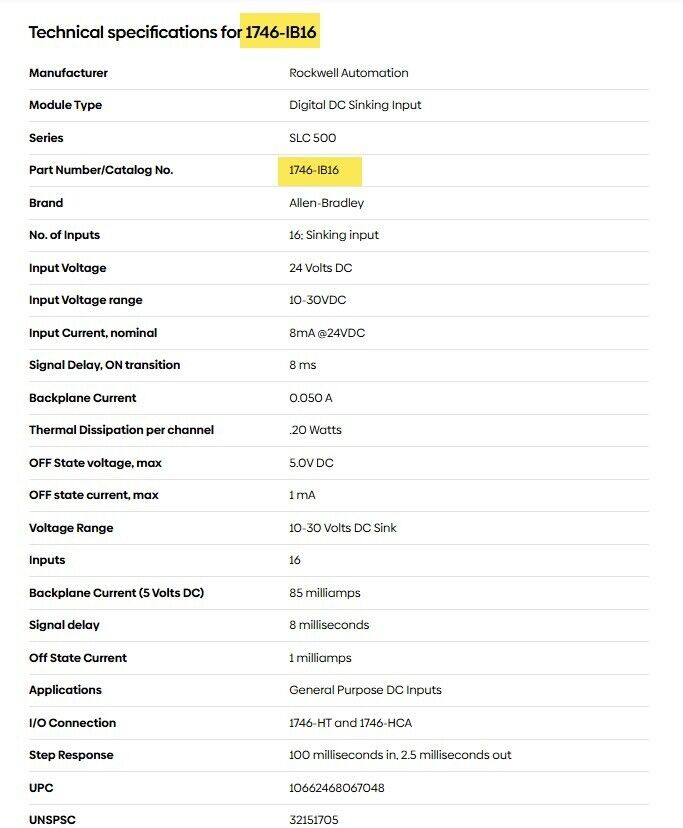Click the highlighted 1746-IB16 catalog number value
Viewport: 683px width, 828px height.
(314, 171)
